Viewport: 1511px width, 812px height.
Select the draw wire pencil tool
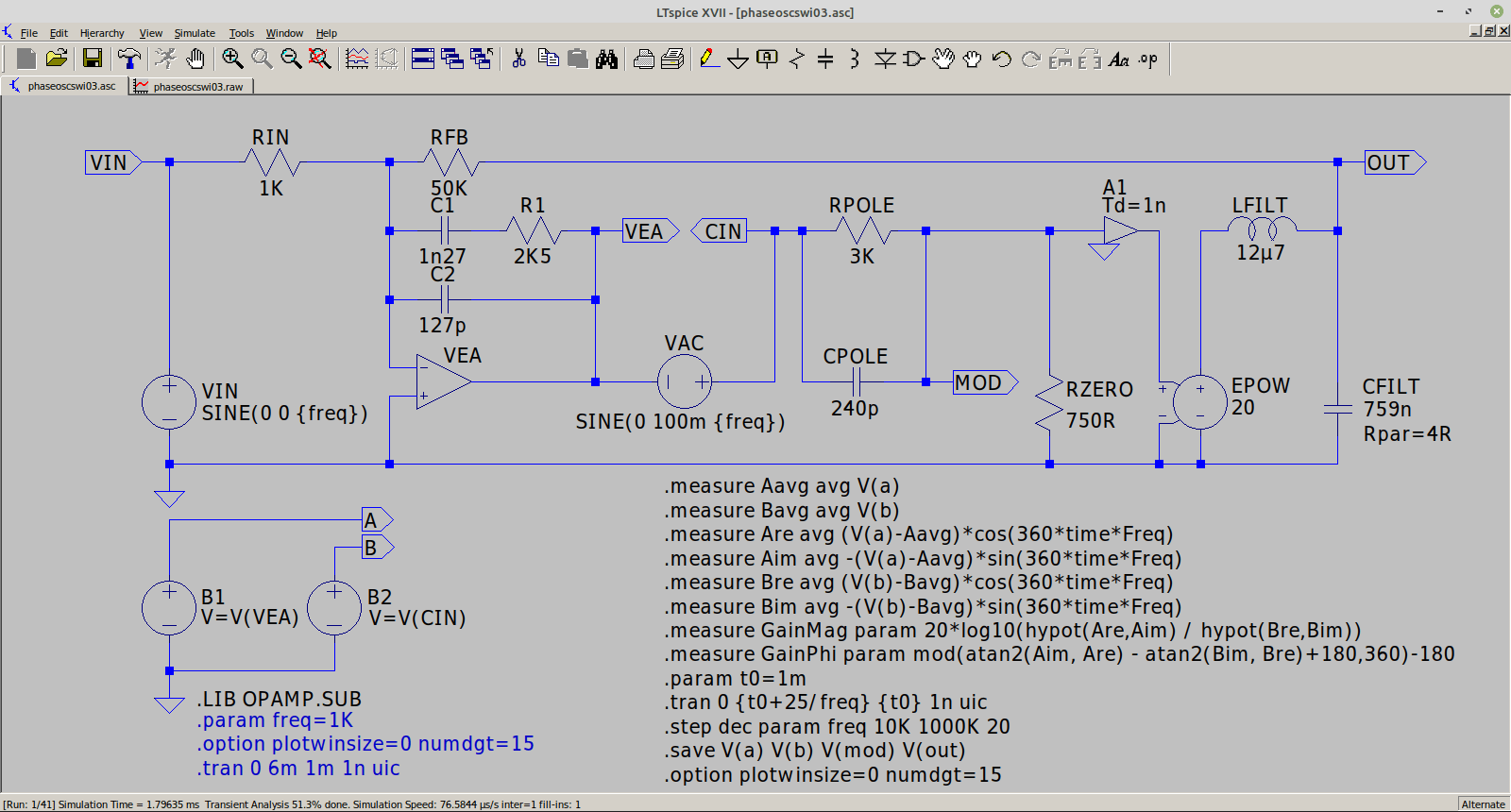(709, 59)
